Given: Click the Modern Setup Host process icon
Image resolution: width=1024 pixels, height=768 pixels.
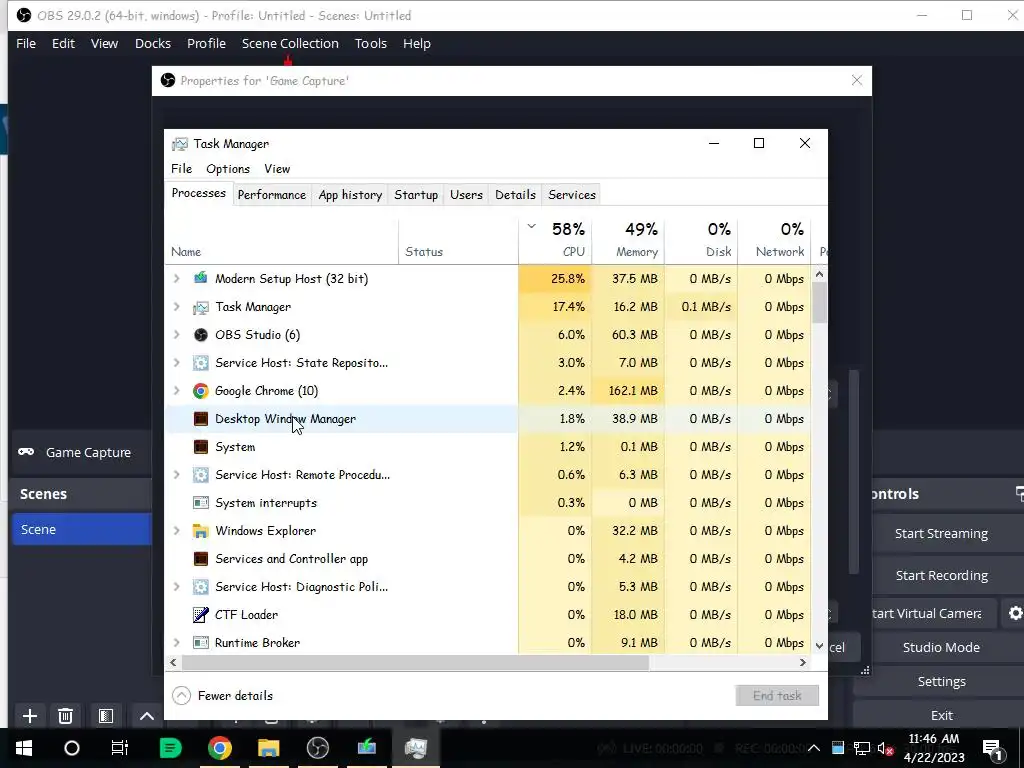Looking at the screenshot, I should [x=200, y=278].
